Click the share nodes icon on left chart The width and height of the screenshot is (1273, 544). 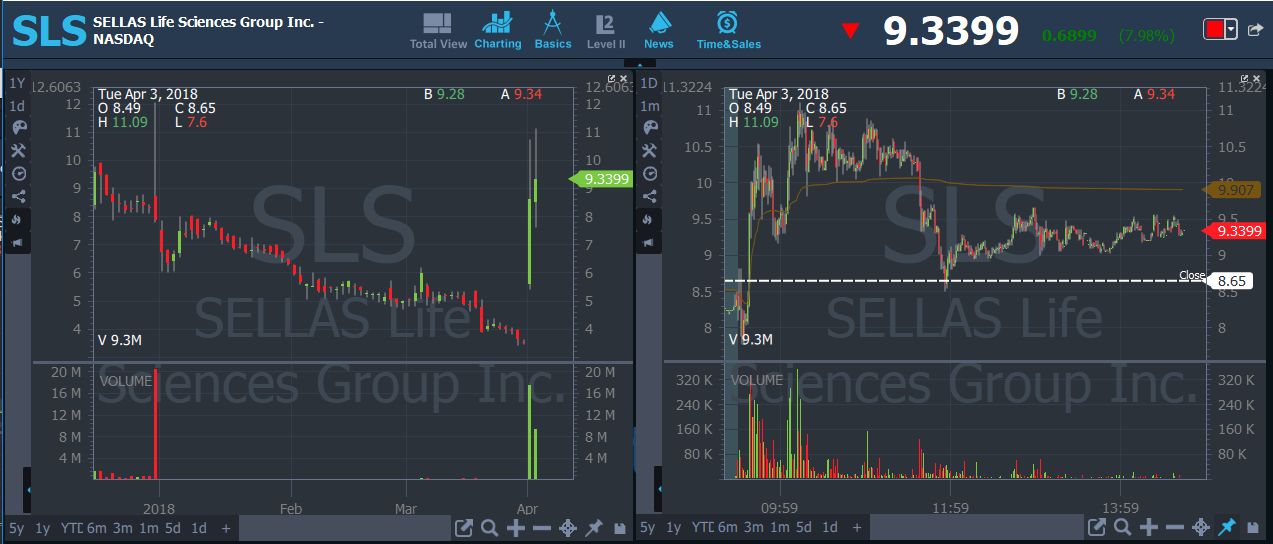(x=18, y=196)
